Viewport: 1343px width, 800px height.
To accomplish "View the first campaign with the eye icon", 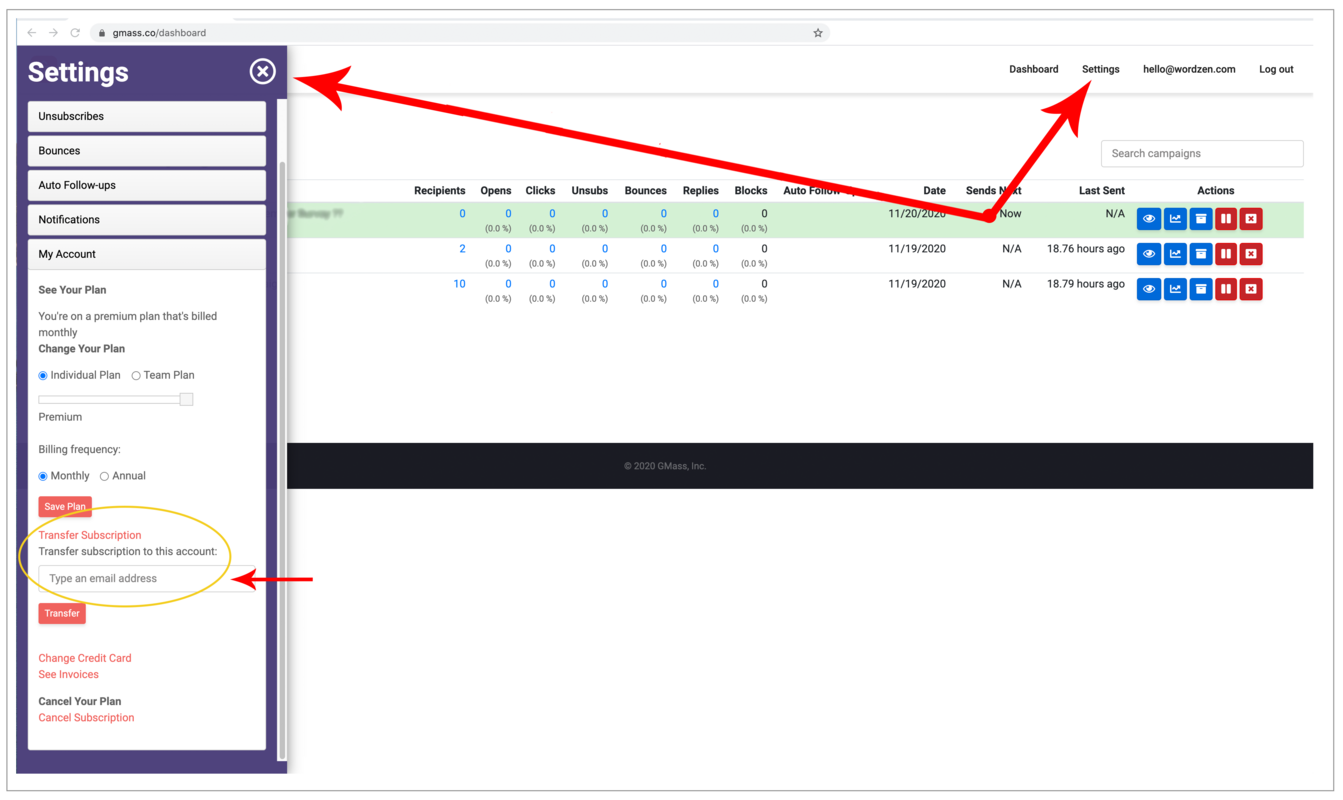I will (1148, 218).
